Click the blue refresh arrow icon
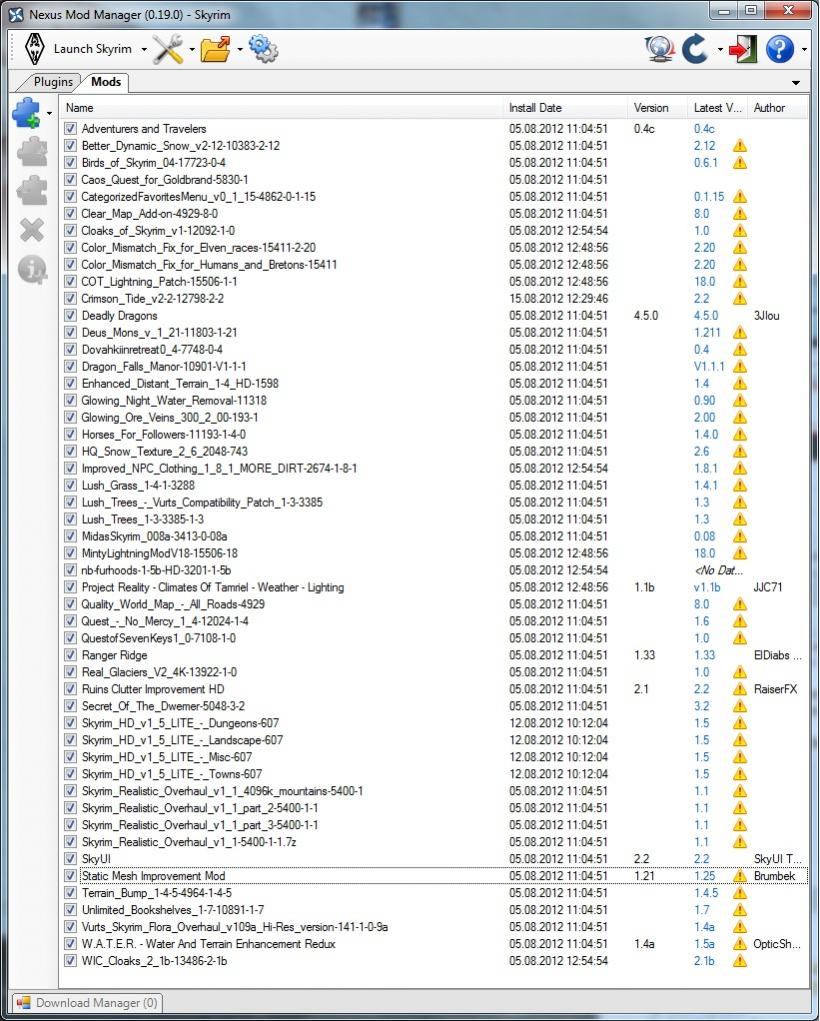 point(695,49)
